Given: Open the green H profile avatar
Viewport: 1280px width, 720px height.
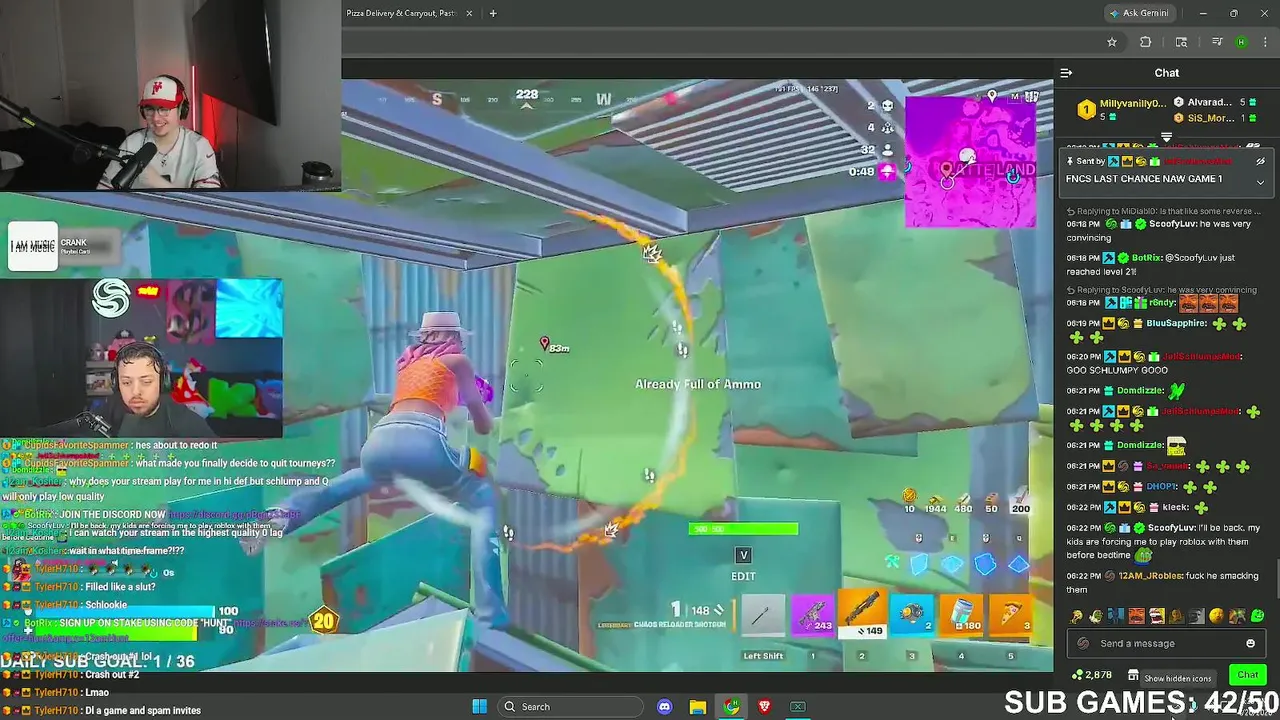Looking at the screenshot, I should [x=1241, y=42].
